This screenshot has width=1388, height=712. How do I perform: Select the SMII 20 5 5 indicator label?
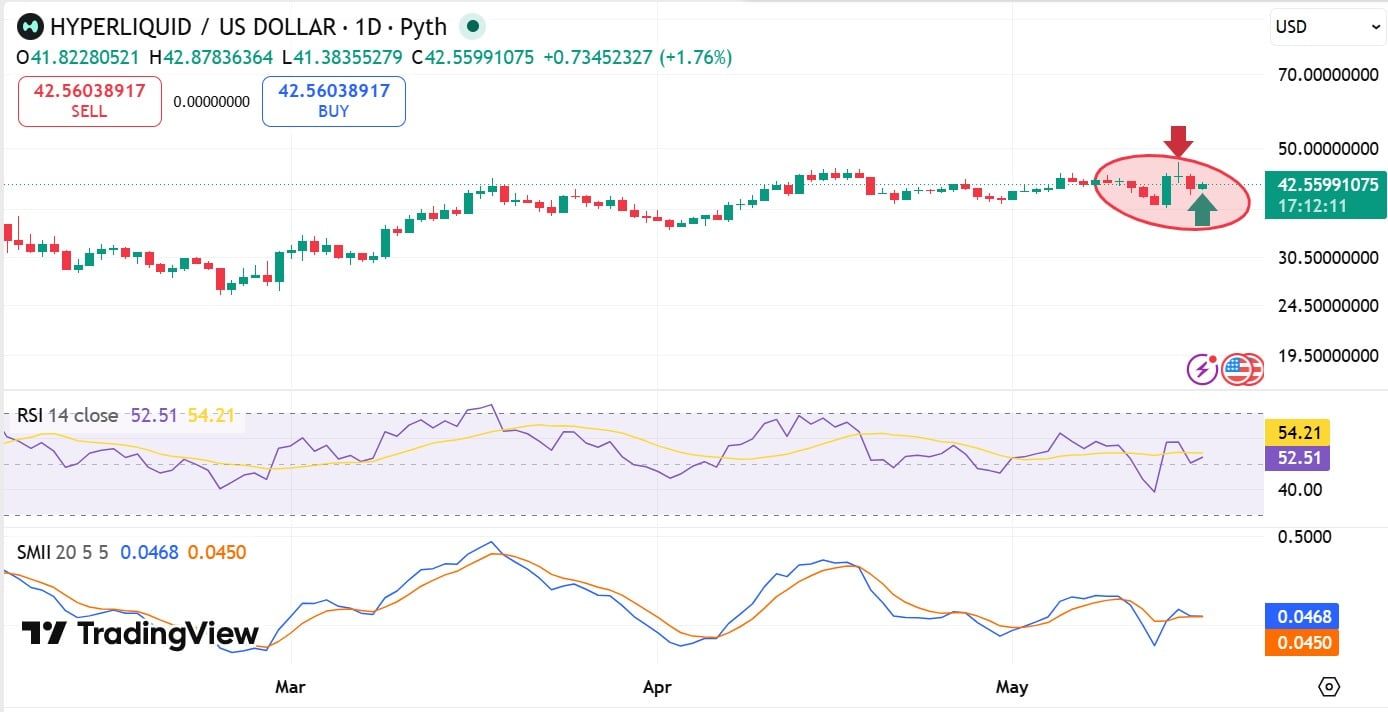point(62,552)
